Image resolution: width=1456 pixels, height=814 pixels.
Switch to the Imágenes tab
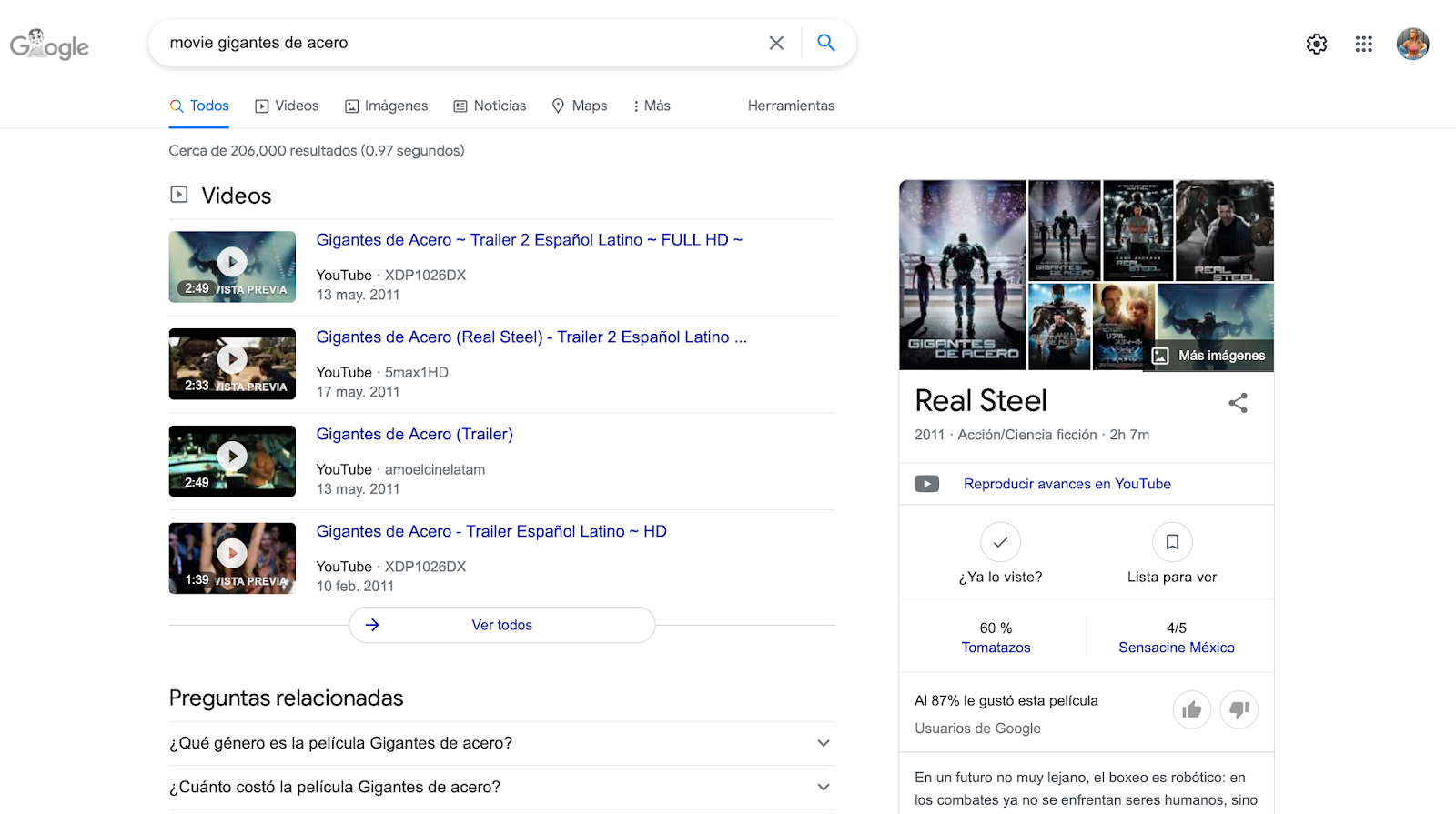386,106
